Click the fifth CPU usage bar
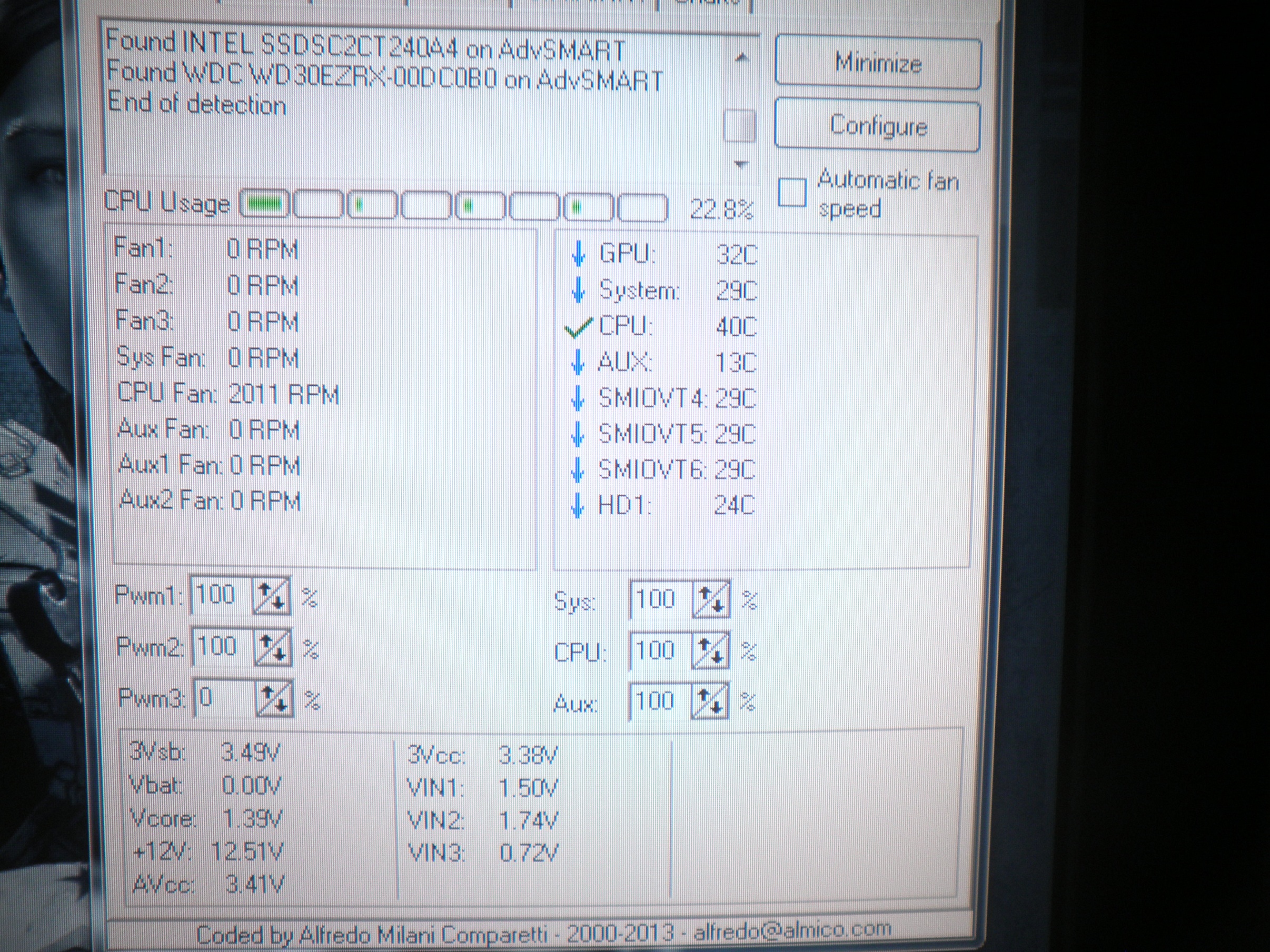 [480, 205]
